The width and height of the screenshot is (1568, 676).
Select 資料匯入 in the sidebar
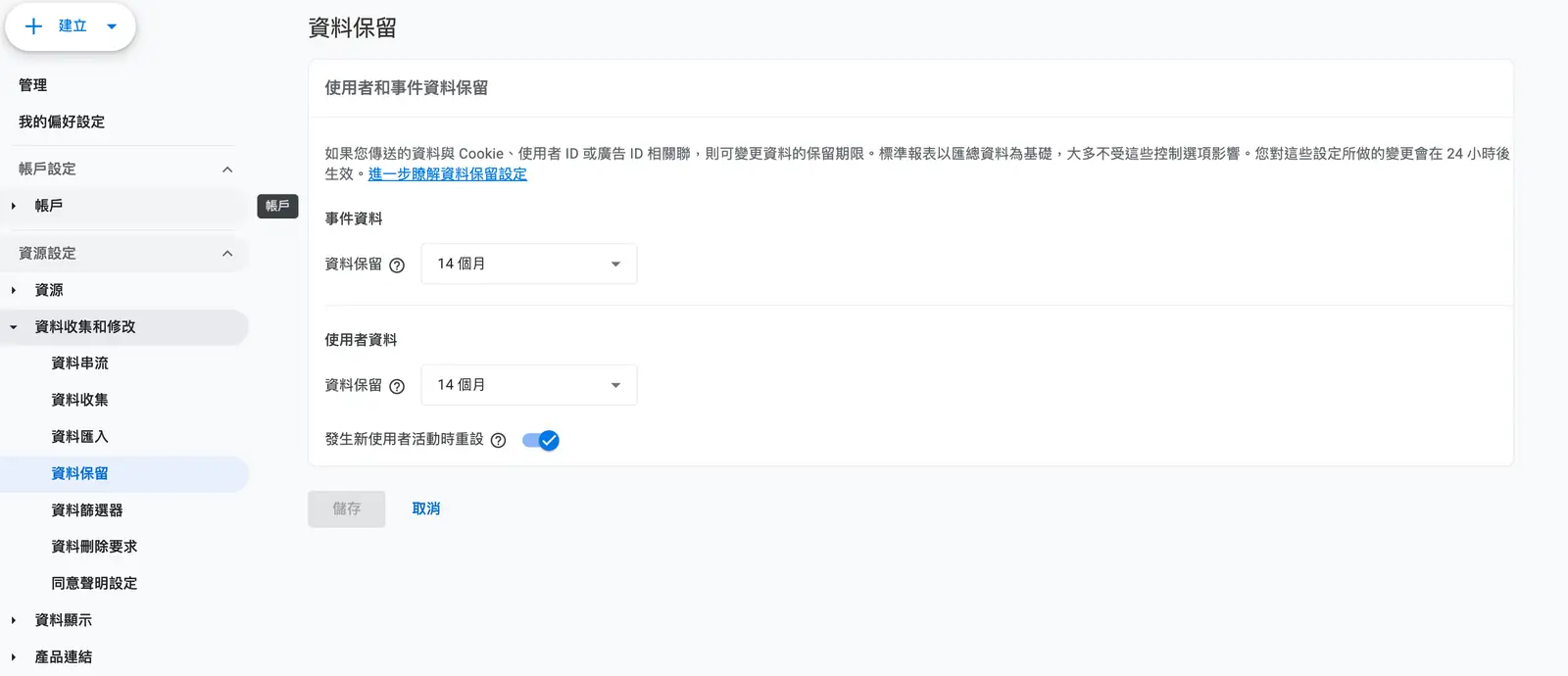point(79,437)
